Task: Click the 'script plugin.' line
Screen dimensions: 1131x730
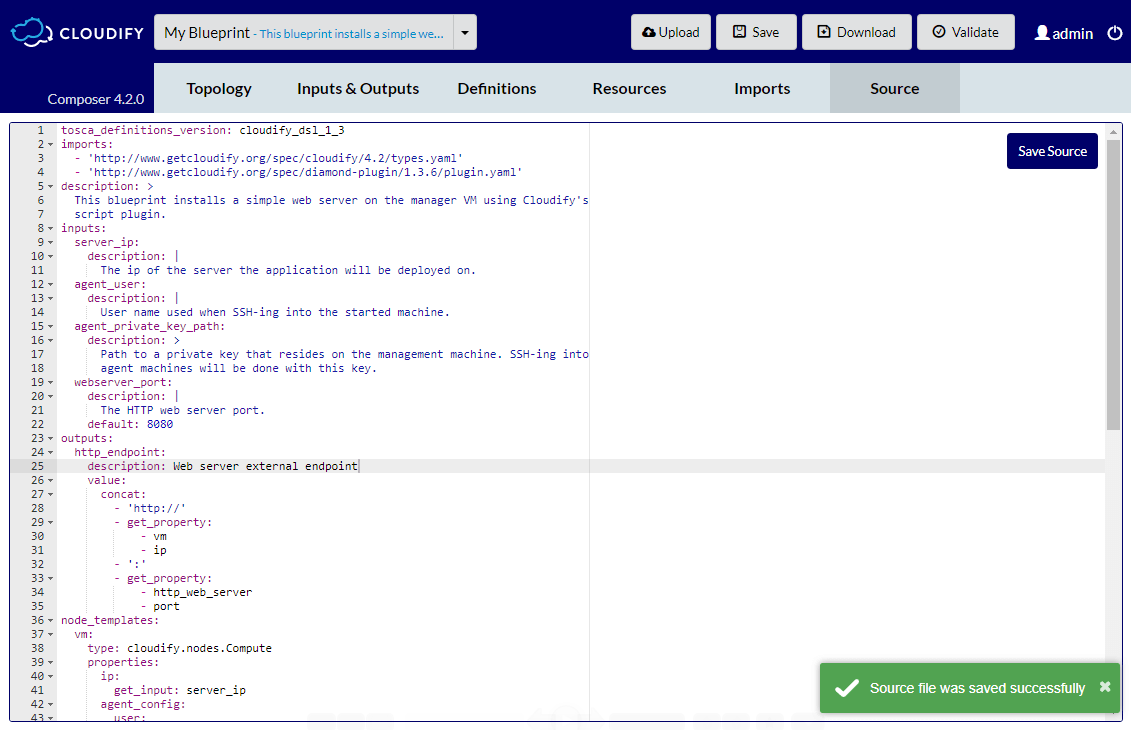Action: click(x=120, y=214)
